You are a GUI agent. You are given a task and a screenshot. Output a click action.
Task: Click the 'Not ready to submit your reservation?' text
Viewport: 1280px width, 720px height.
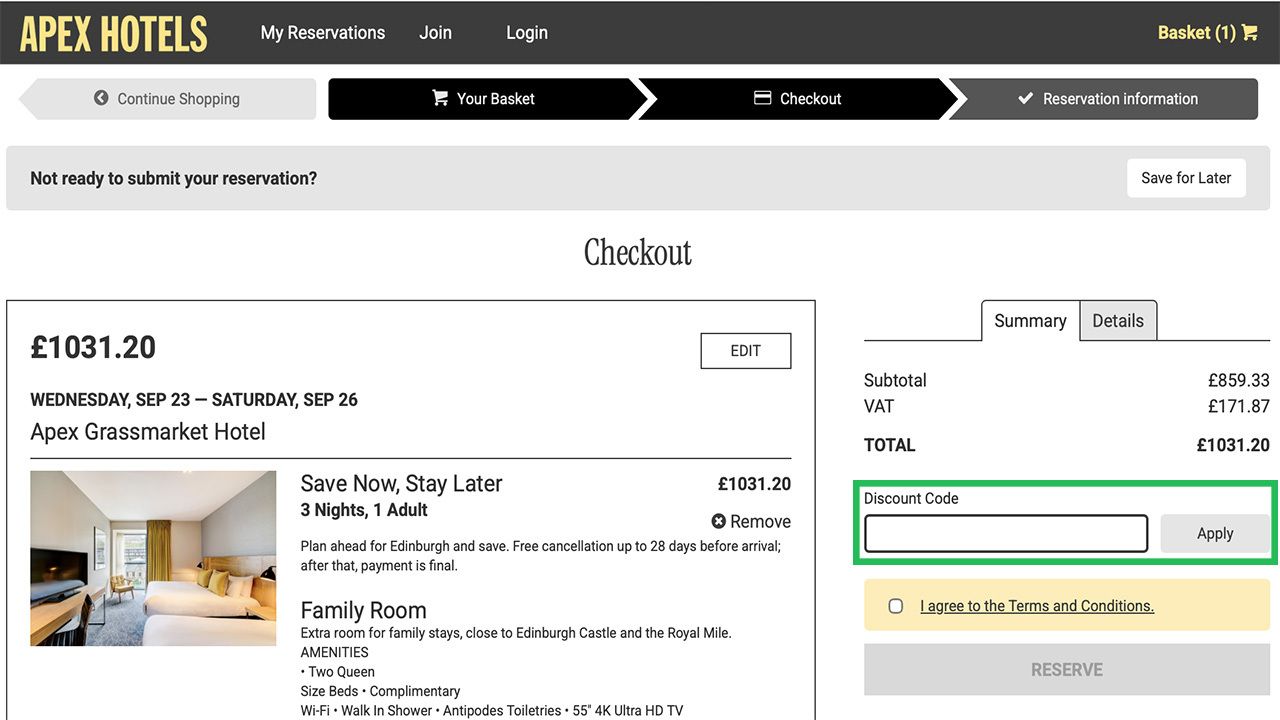pyautogui.click(x=174, y=178)
